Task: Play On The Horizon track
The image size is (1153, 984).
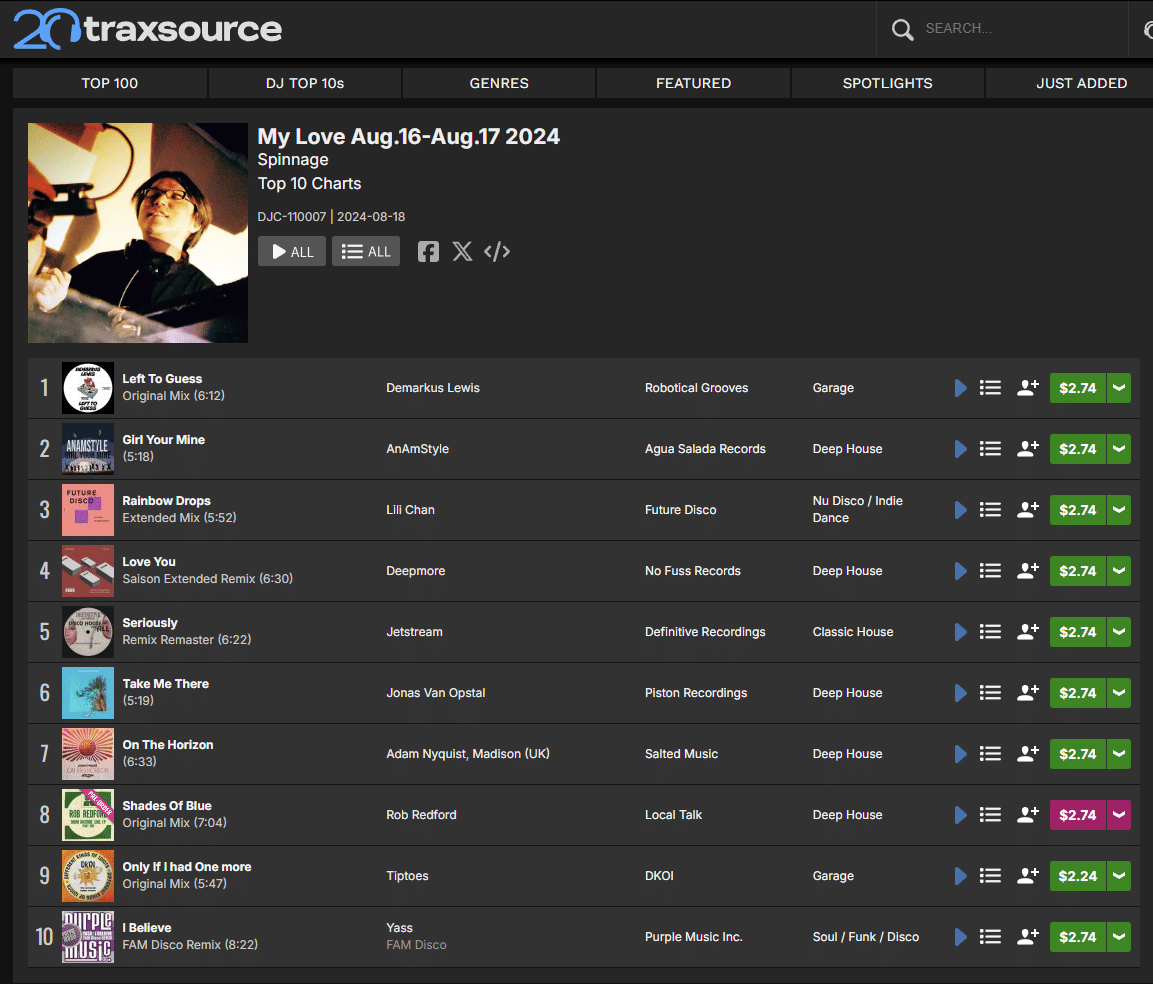Action: point(960,754)
